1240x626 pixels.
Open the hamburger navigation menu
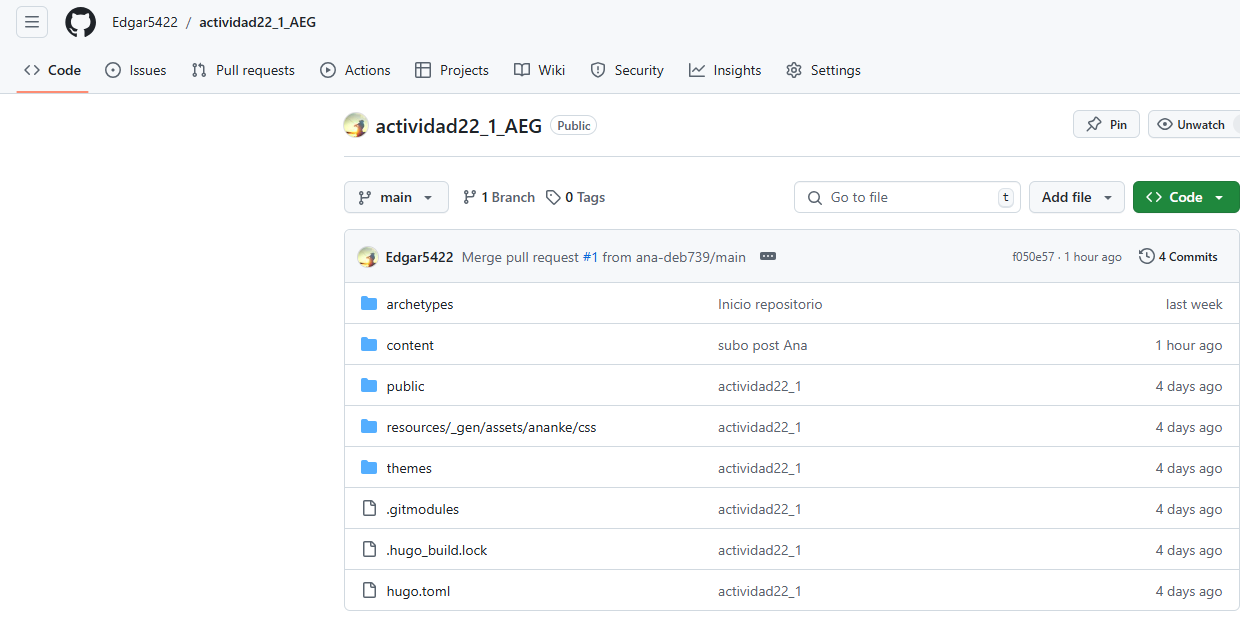tap(32, 22)
